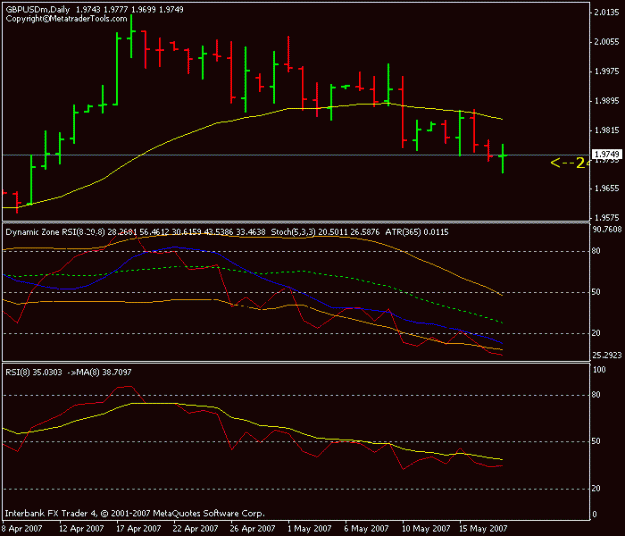
Task: Click the 1.9815 price axis label
Action: 607,130
